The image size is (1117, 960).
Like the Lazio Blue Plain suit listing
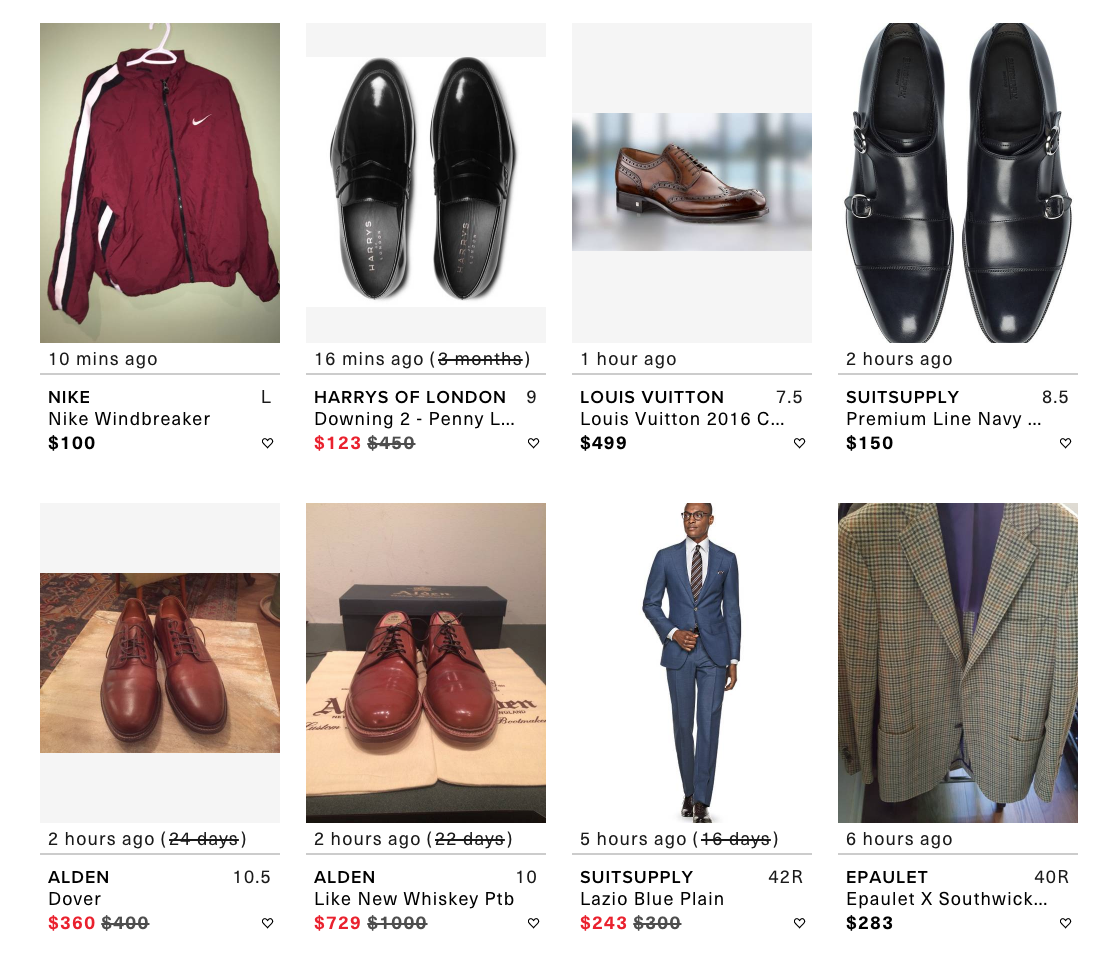(799, 924)
